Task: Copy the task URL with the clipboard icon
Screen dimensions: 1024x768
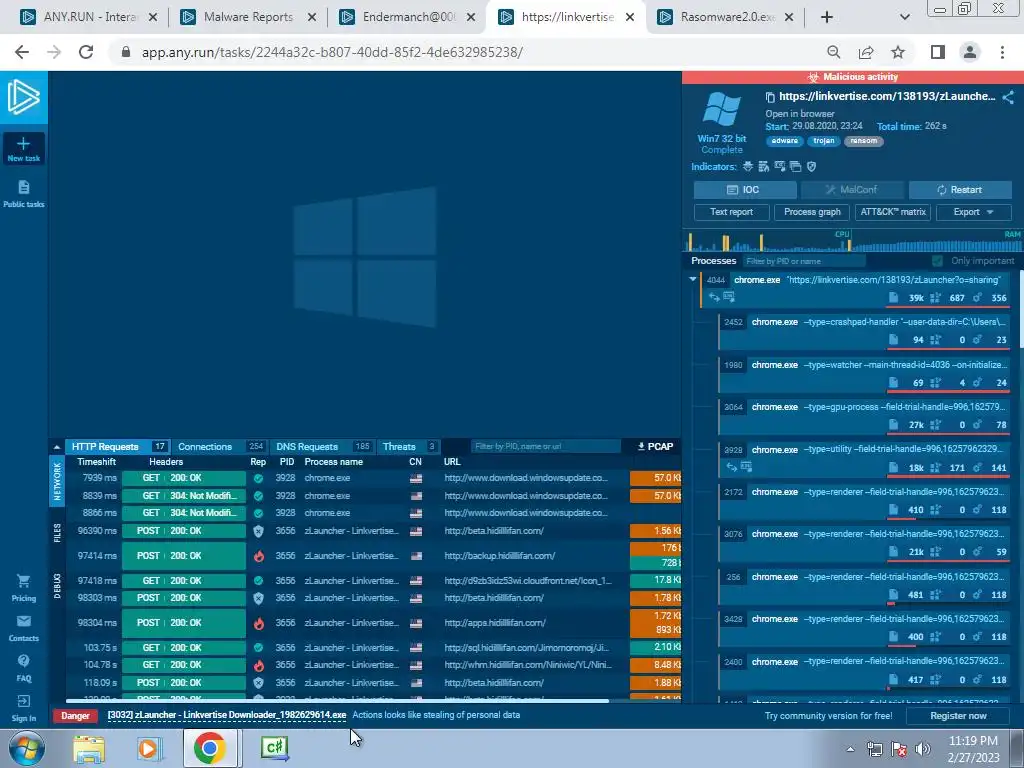Action: click(770, 97)
